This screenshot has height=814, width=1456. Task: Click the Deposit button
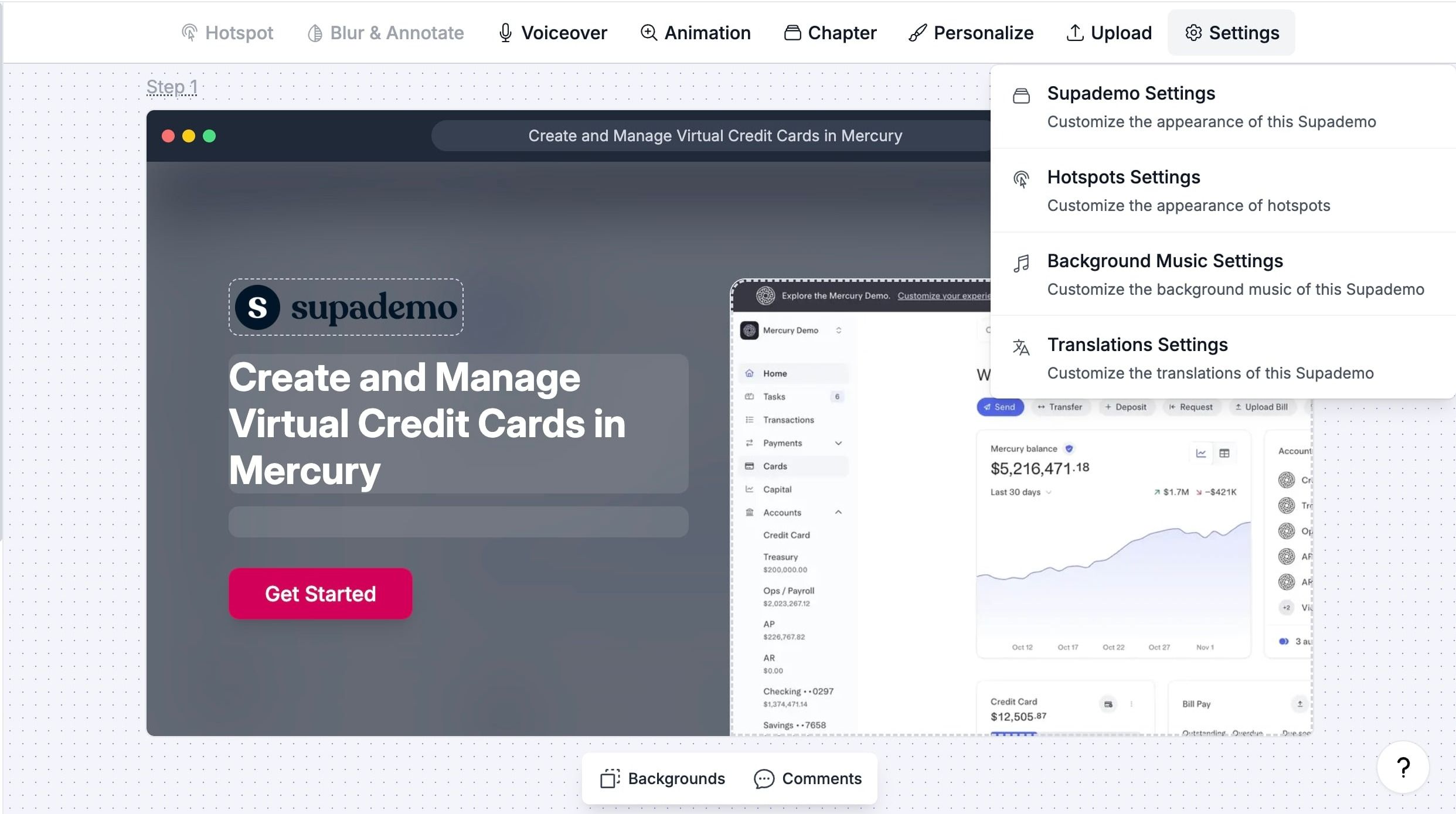click(1125, 407)
